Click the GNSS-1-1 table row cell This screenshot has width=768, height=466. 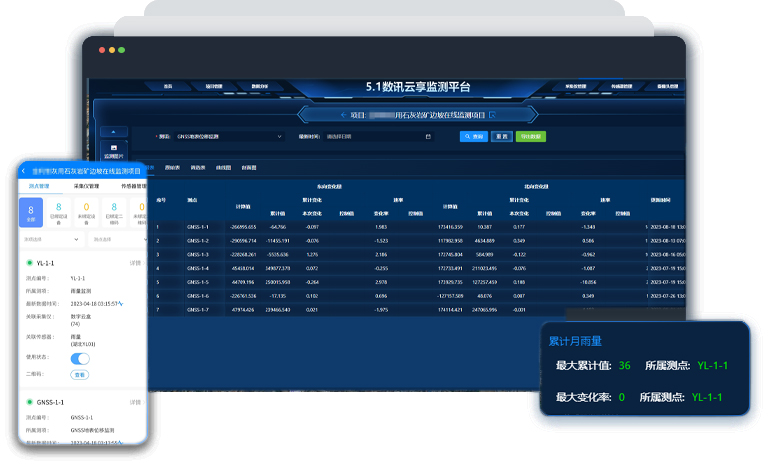pos(197,227)
